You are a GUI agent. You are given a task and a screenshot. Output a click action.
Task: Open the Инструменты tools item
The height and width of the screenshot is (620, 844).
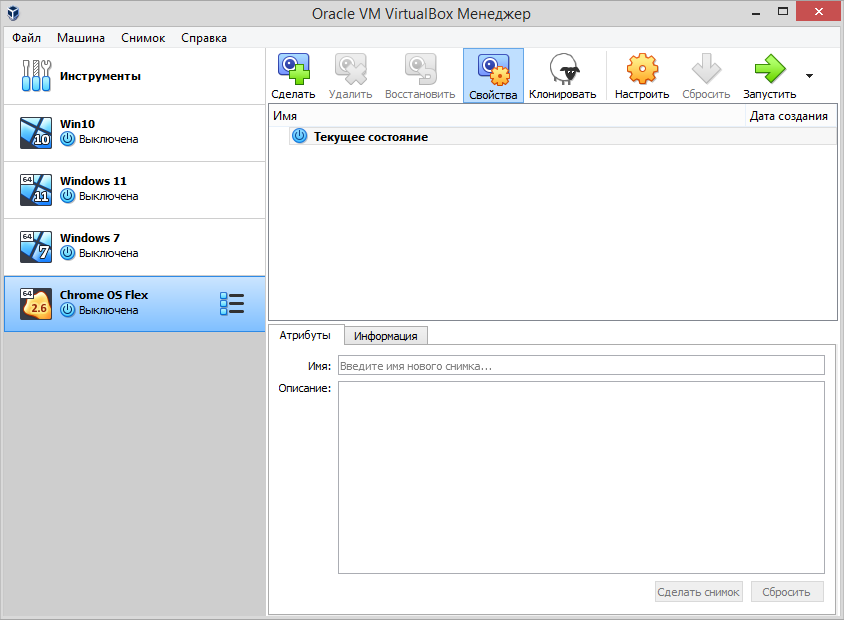[135, 76]
